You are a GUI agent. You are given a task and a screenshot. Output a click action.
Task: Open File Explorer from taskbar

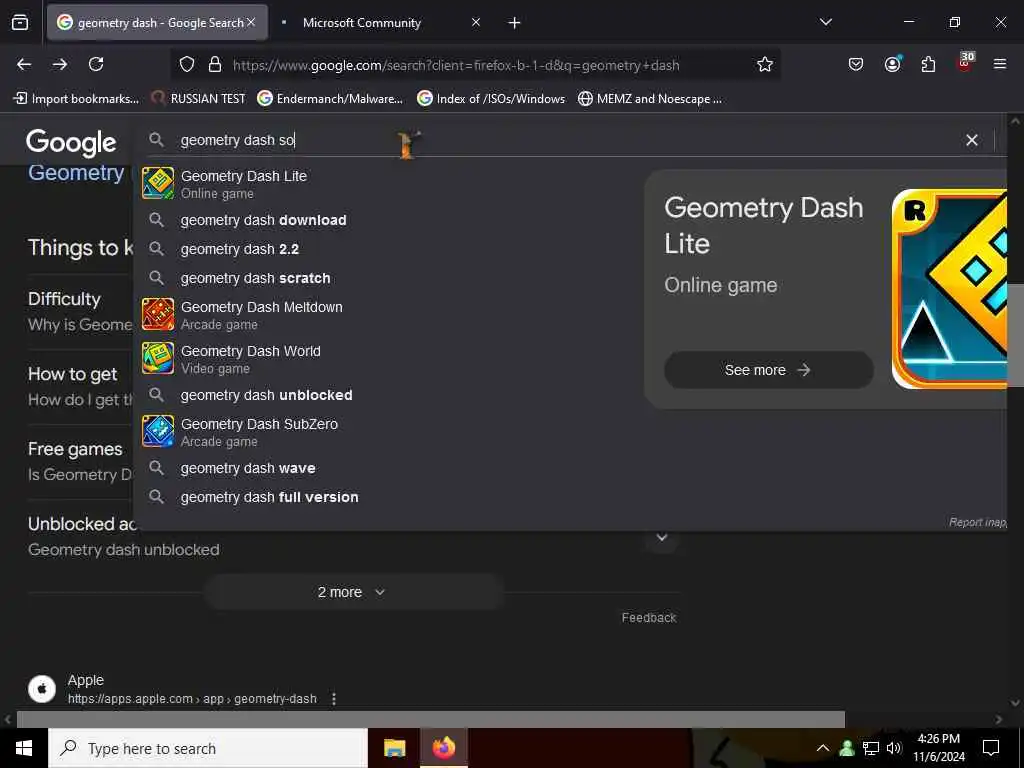(394, 748)
